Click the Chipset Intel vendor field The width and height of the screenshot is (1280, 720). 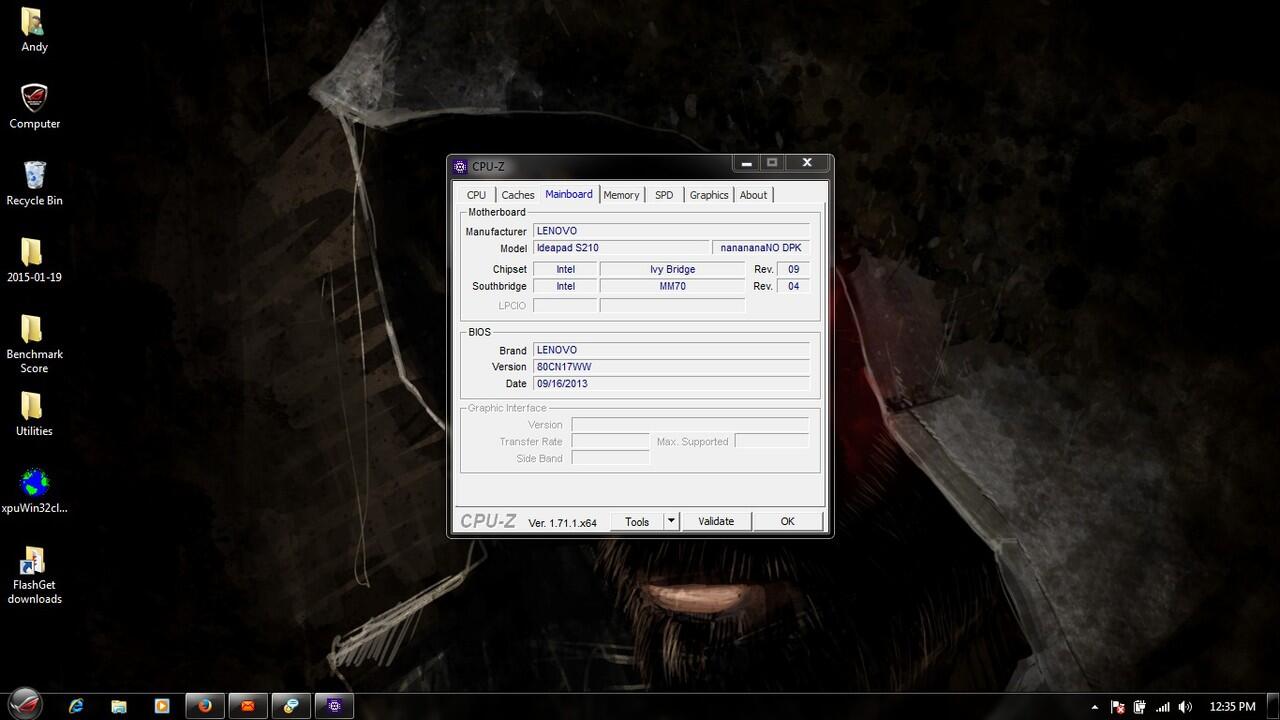tap(565, 269)
